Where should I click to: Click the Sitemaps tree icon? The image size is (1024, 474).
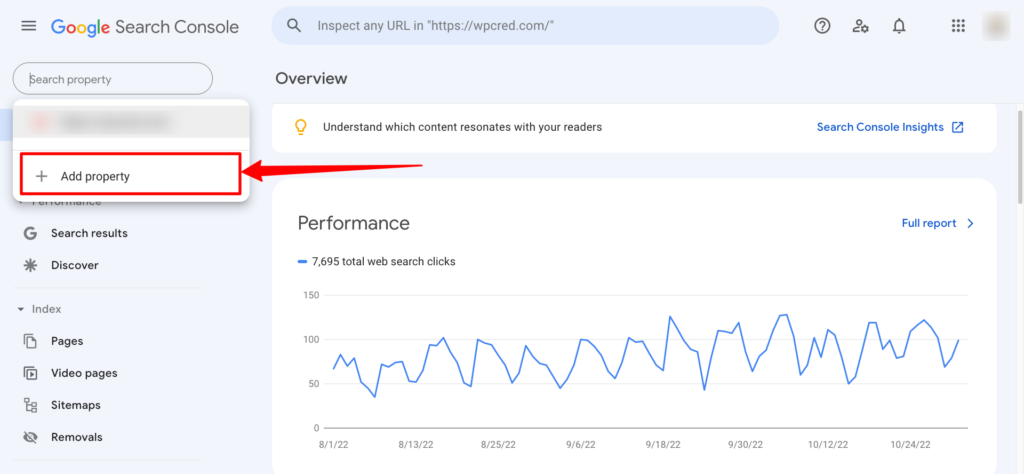30,405
